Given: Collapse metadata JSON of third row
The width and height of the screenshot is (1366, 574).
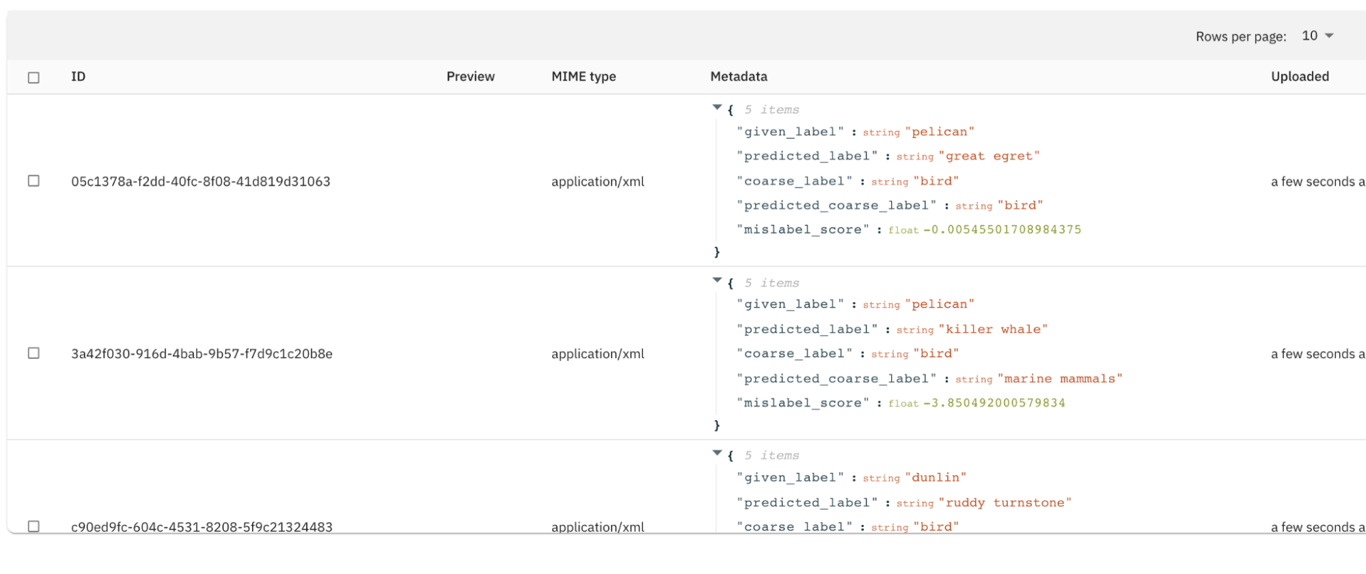Looking at the screenshot, I should click(x=717, y=453).
